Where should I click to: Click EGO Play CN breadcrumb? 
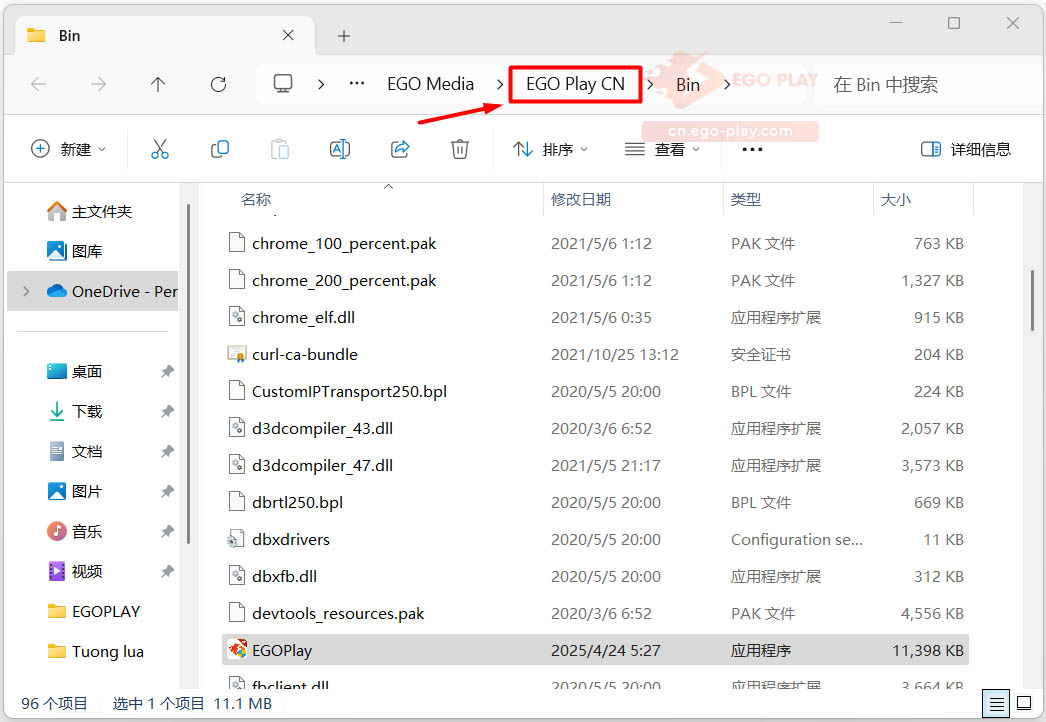(x=575, y=83)
